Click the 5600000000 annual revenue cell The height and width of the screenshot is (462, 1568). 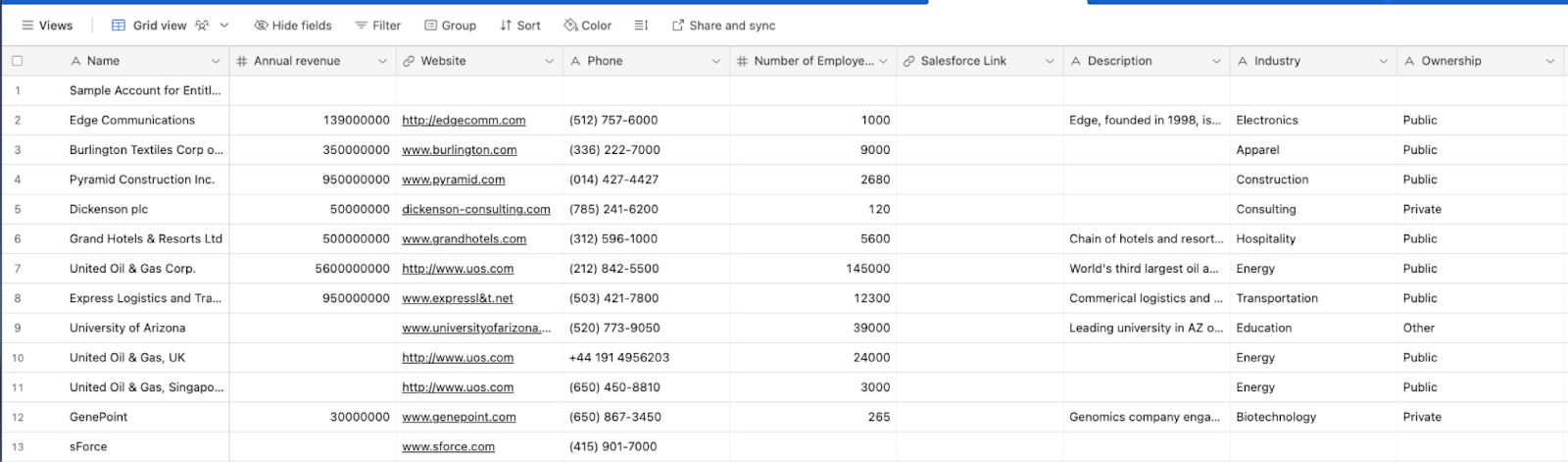pos(313,269)
